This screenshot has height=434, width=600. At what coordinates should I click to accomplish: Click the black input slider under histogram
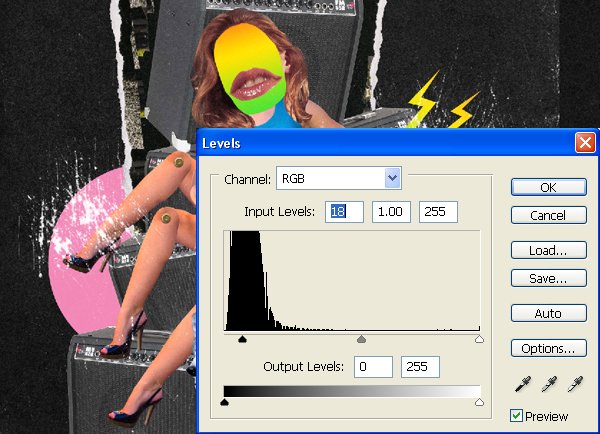tap(242, 339)
